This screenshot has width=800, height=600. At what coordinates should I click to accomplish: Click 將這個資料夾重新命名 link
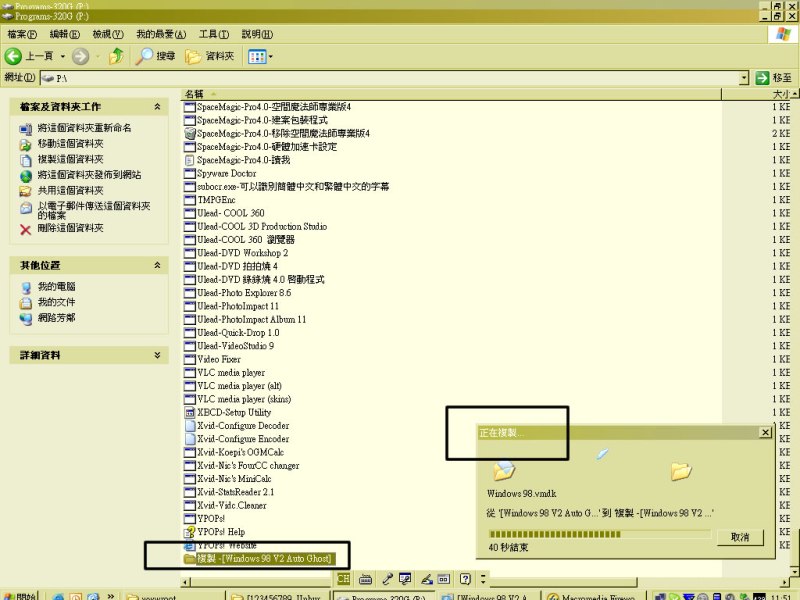(x=84, y=128)
